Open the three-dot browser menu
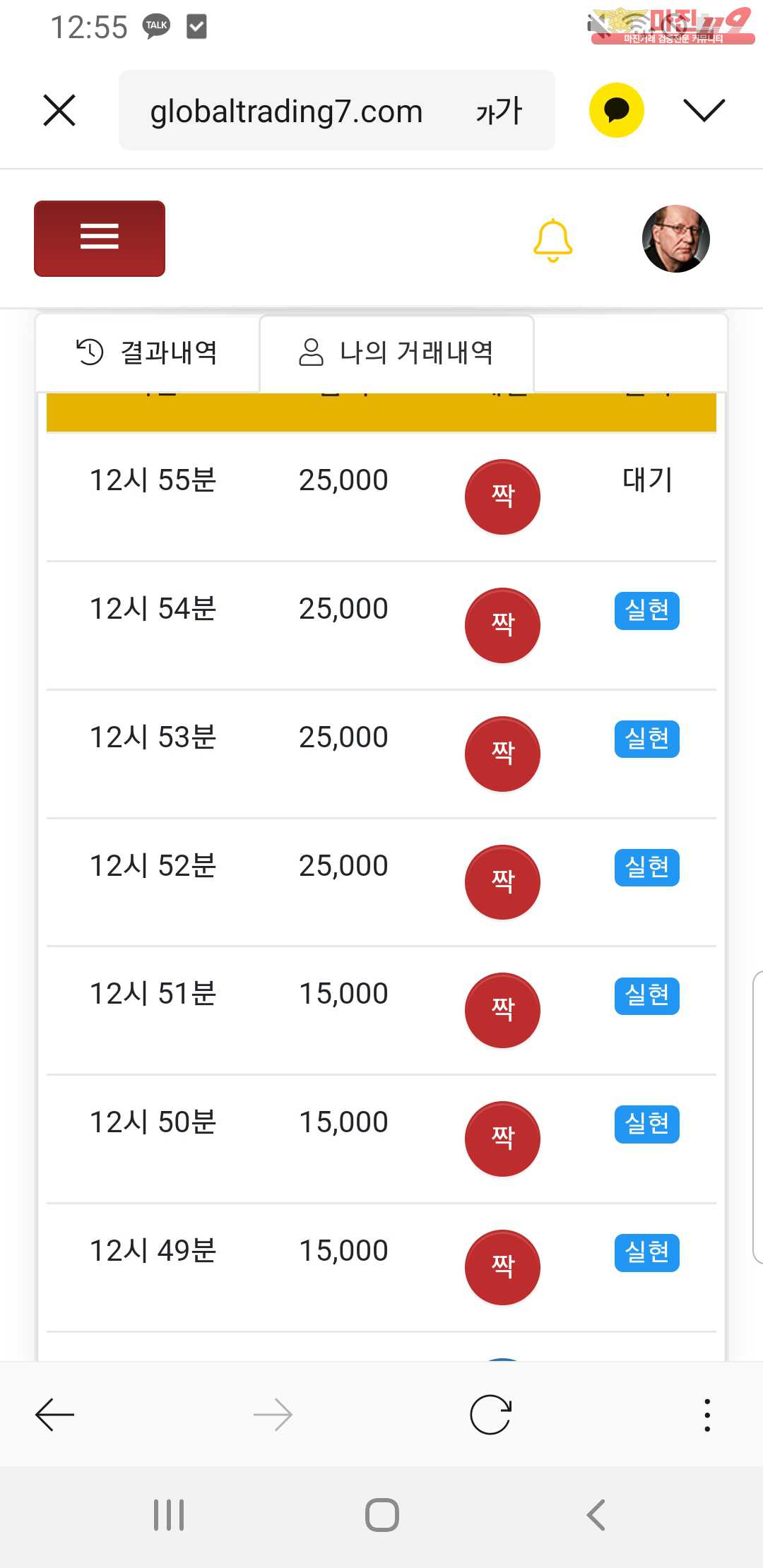 pos(707,1415)
